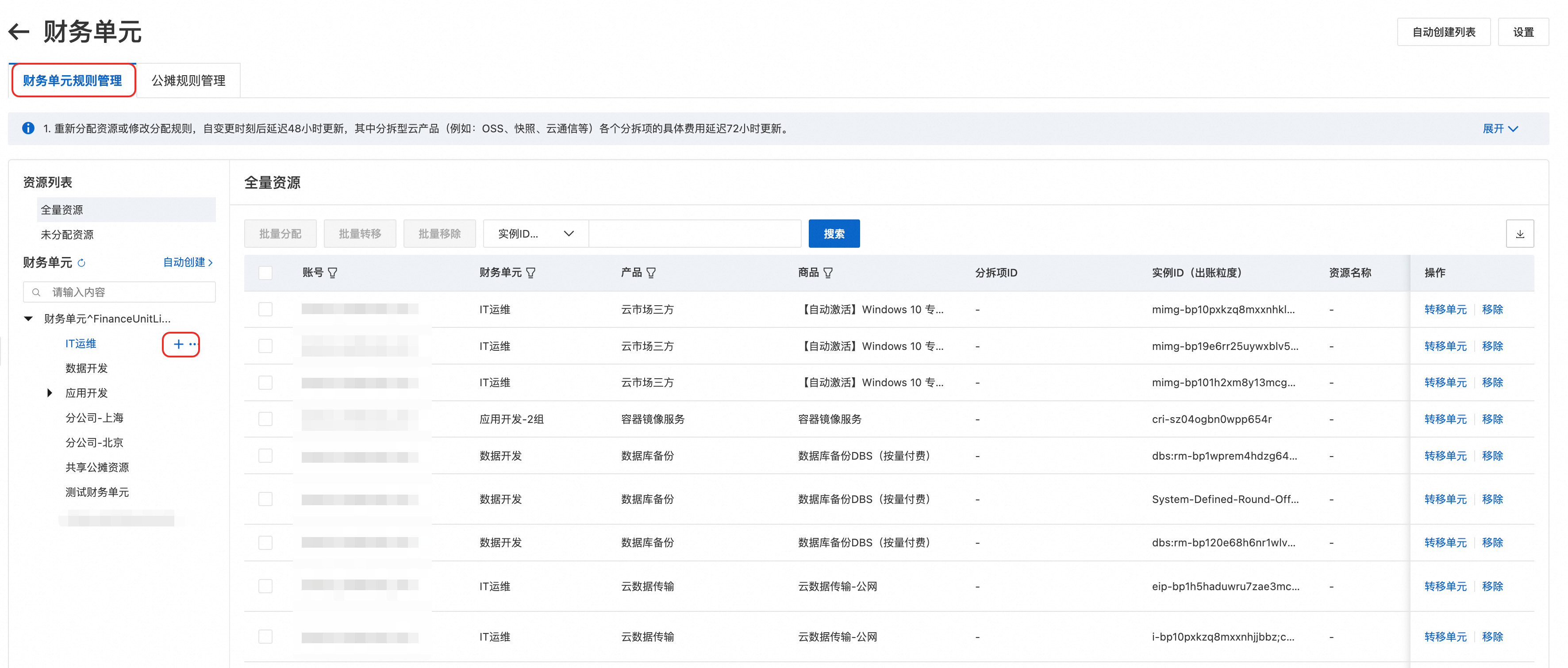This screenshot has height=668, width=1568.
Task: Click the blue 搜索 button
Action: point(833,234)
